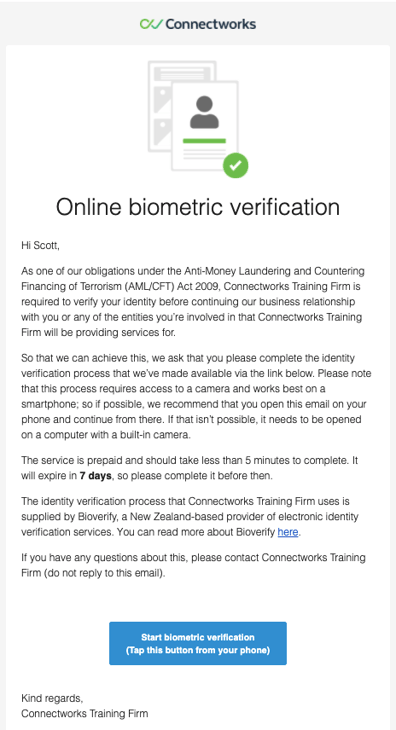Click the paragraph about camera and smartphone access
This screenshot has width=396, height=730.
[x=196, y=397]
